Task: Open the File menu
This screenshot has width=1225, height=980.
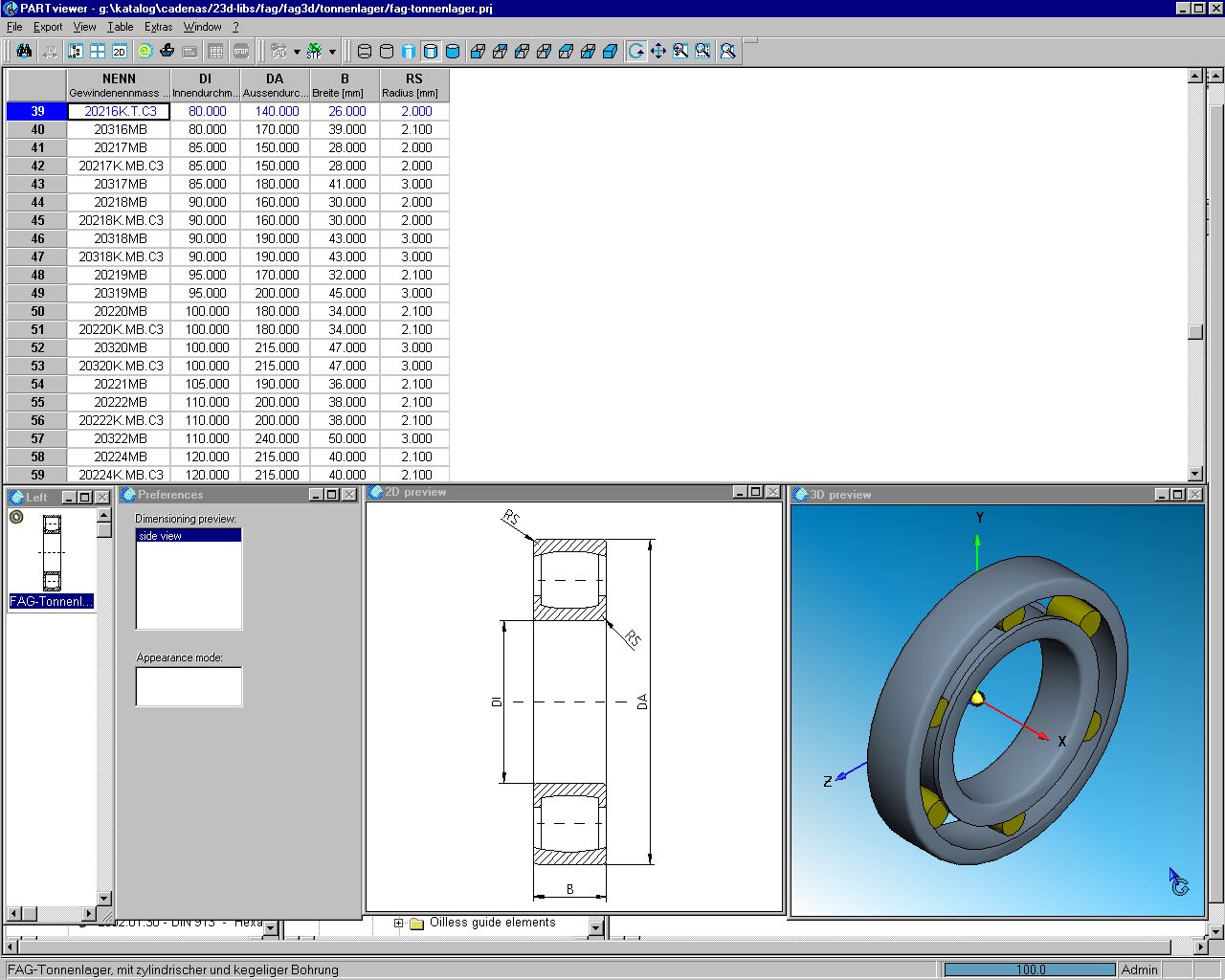Action: point(14,27)
